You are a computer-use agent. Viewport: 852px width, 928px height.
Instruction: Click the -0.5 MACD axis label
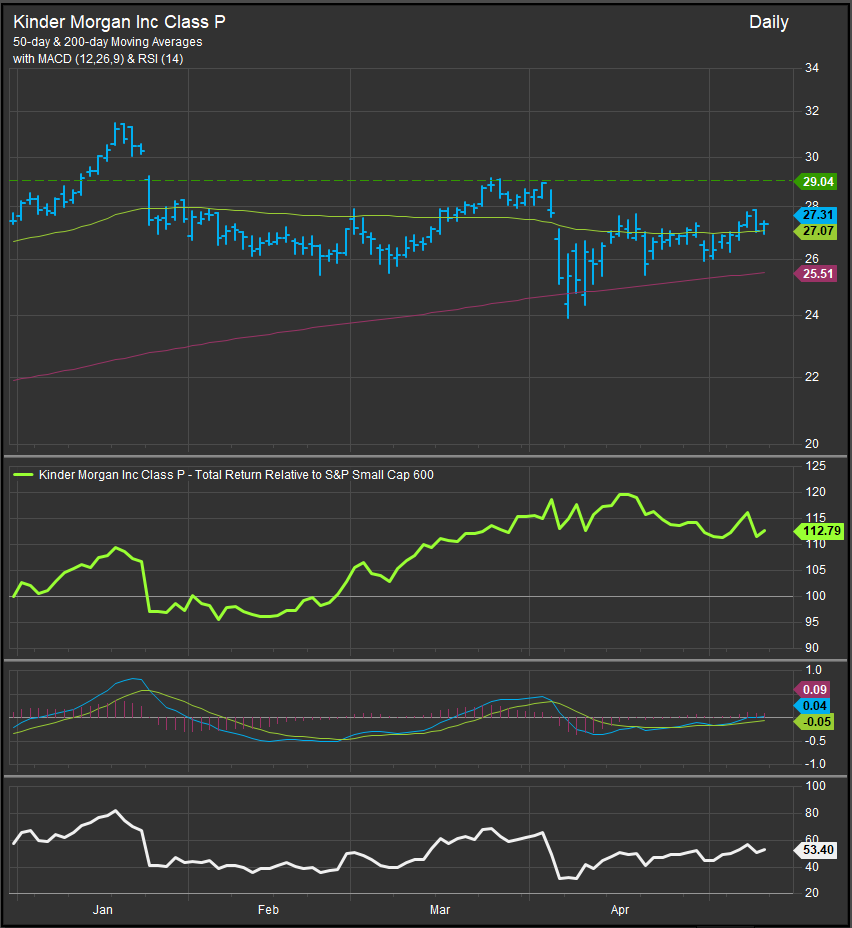[x=815, y=741]
